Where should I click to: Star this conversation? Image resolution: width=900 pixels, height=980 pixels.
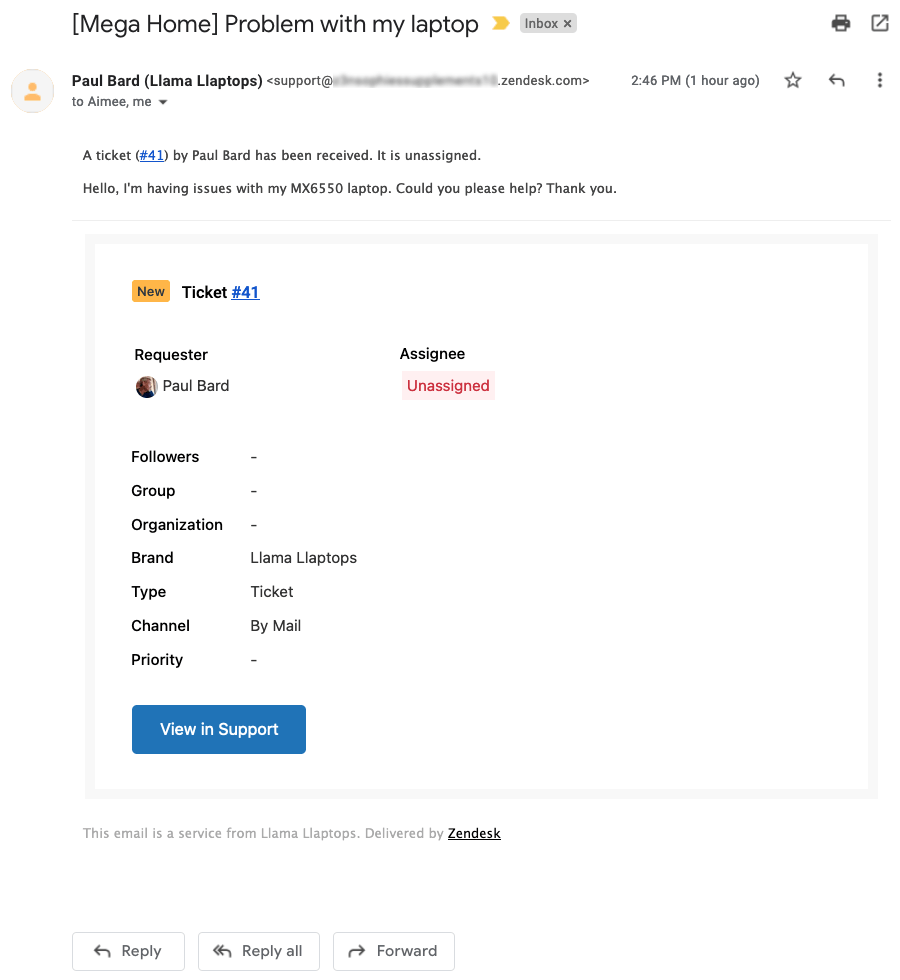point(792,81)
